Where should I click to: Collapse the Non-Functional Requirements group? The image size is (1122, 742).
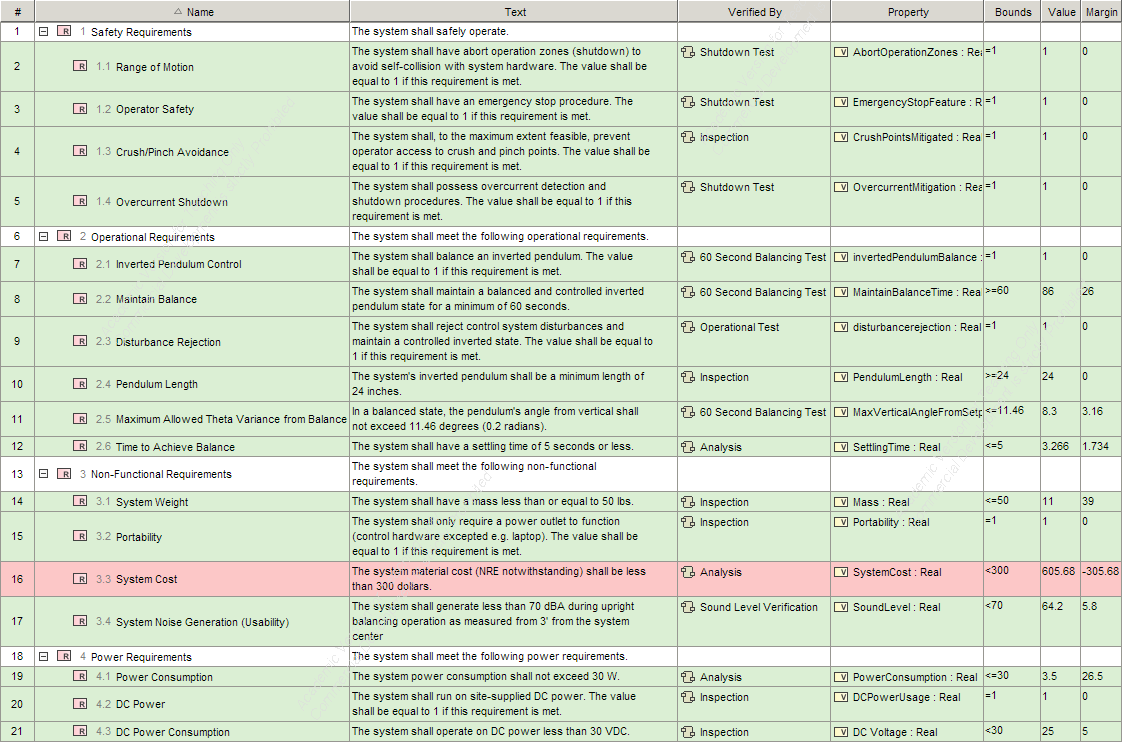click(x=44, y=474)
